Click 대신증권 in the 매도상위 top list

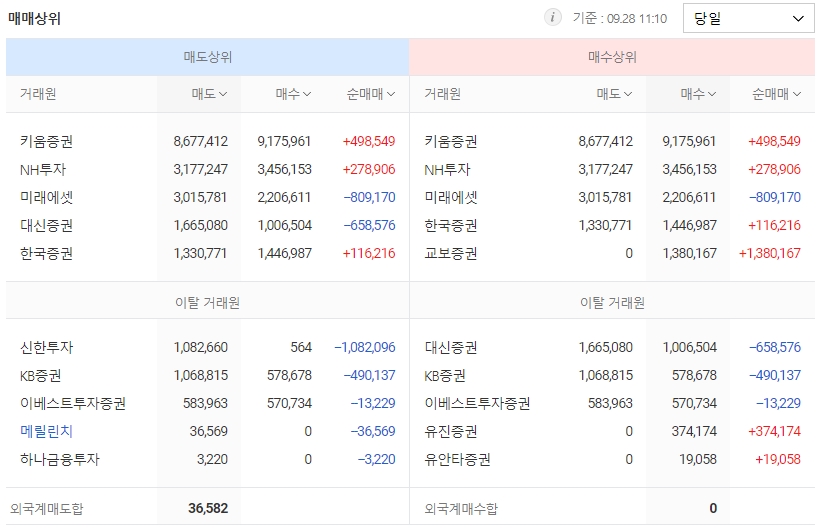point(46,225)
